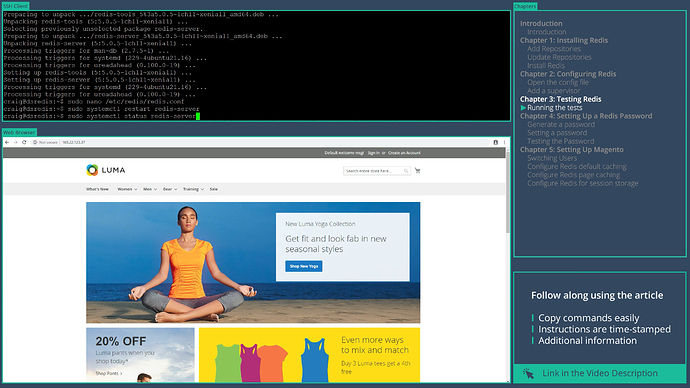Expand the Training menu dropdown
This screenshot has height=388, width=690.
pos(193,189)
